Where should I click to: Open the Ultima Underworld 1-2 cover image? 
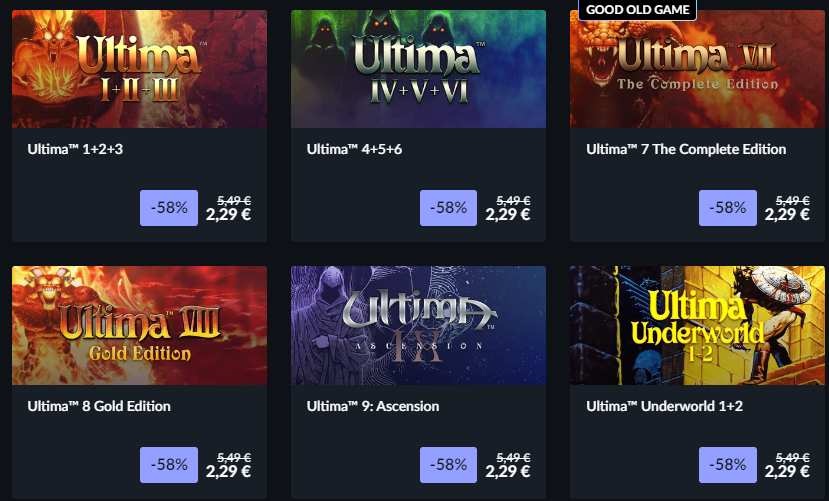point(697,325)
